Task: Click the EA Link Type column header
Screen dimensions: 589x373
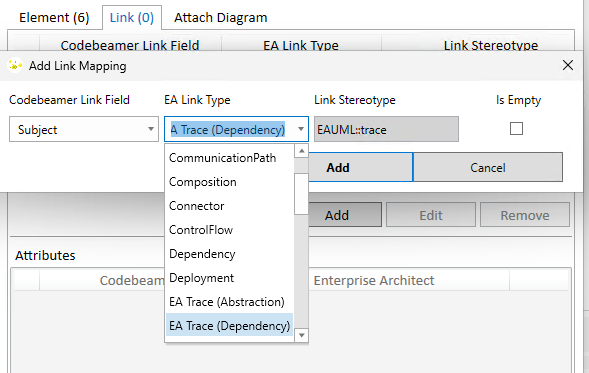Action: (x=301, y=45)
